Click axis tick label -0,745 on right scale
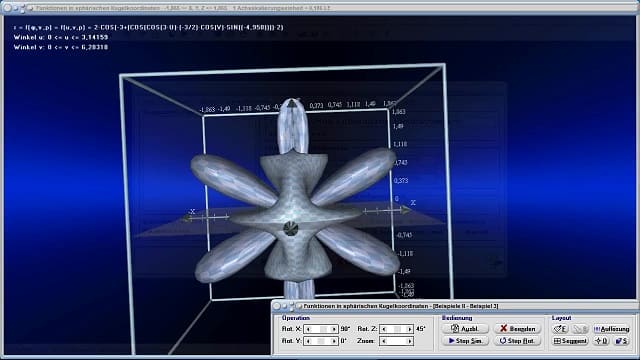This screenshot has width=640, height=360. (404, 235)
